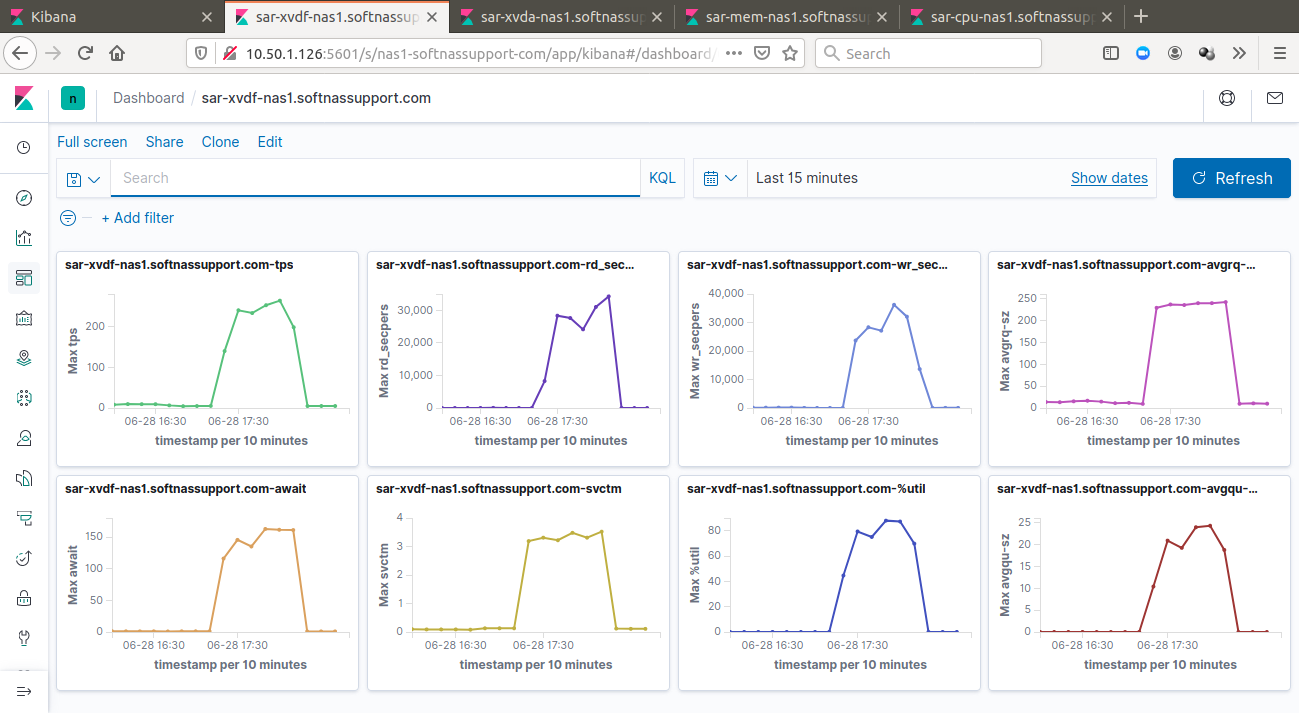The width and height of the screenshot is (1299, 713).
Task: Click the Kibana help menu lifebuoy icon
Action: click(1226, 98)
